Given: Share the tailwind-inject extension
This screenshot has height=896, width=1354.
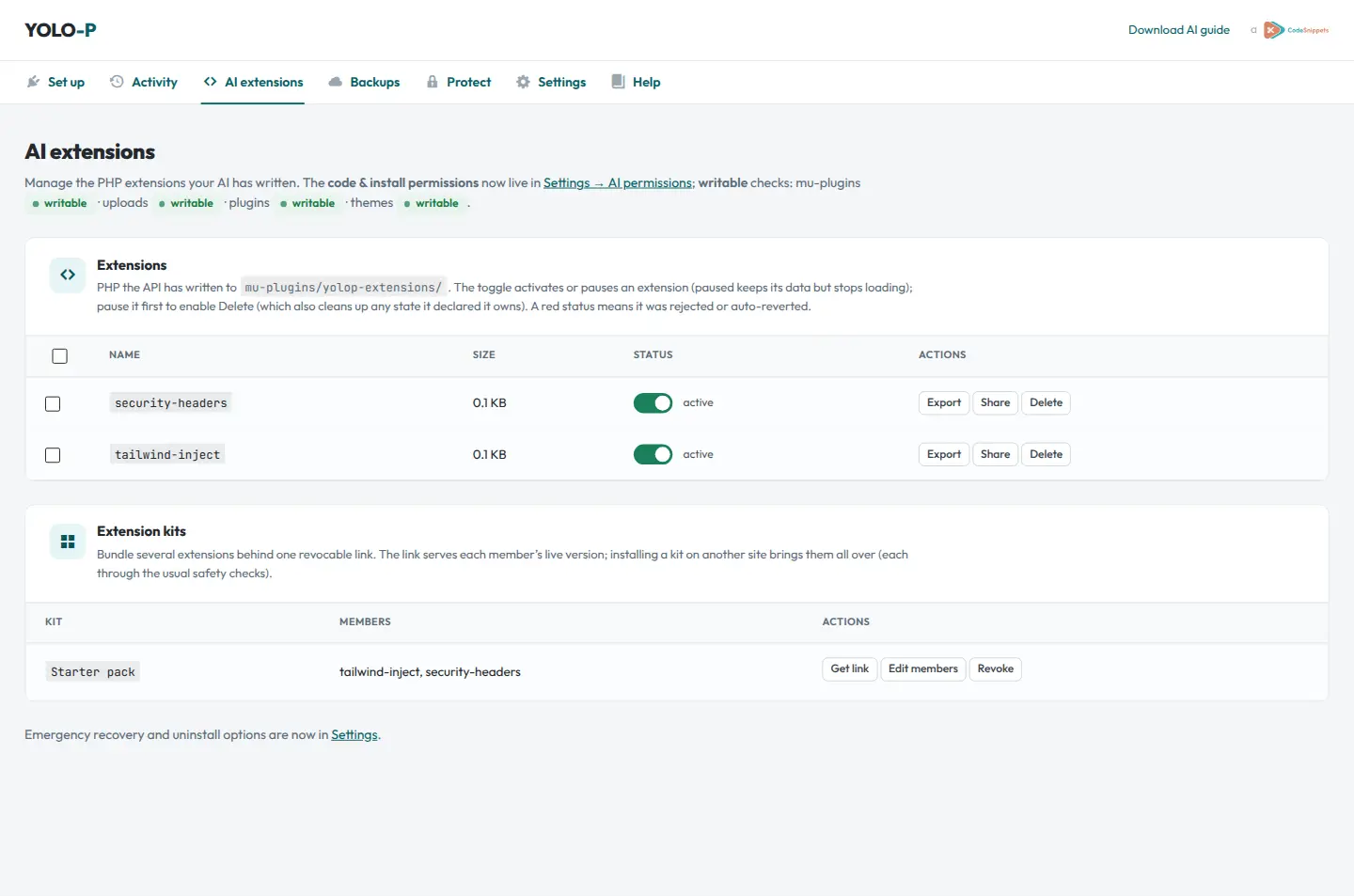Looking at the screenshot, I should [995, 455].
